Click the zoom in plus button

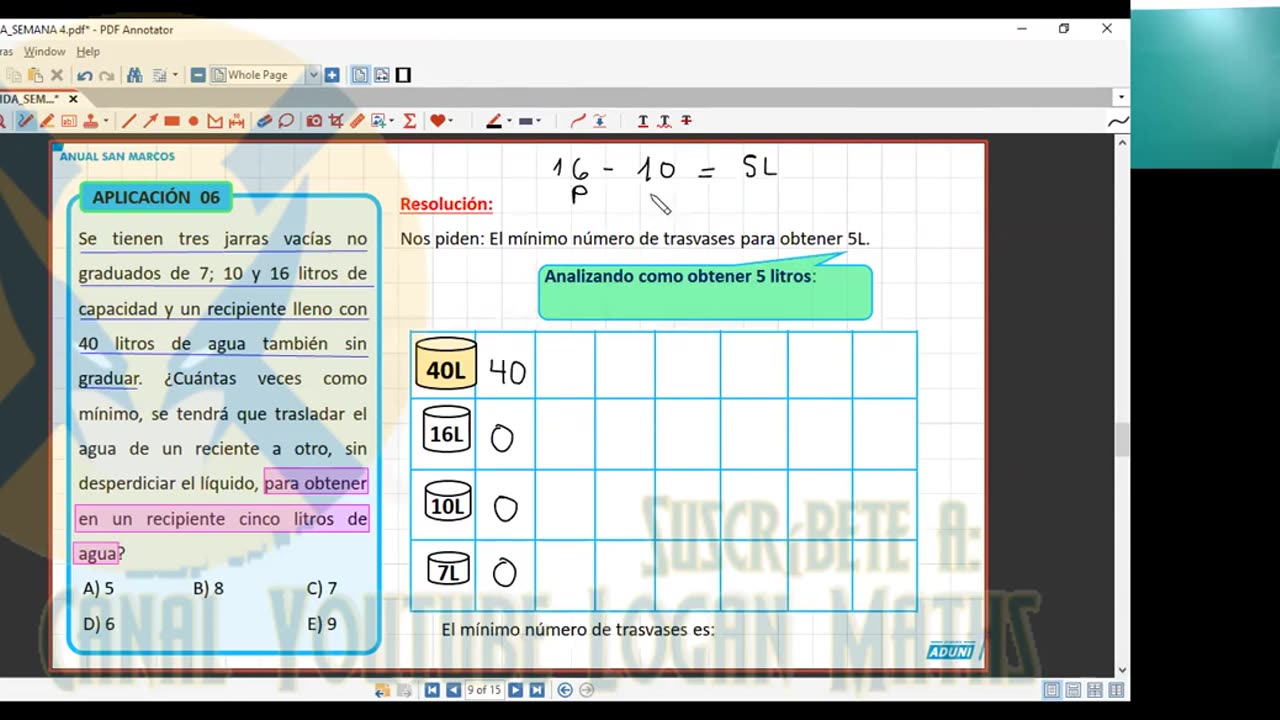[x=332, y=75]
